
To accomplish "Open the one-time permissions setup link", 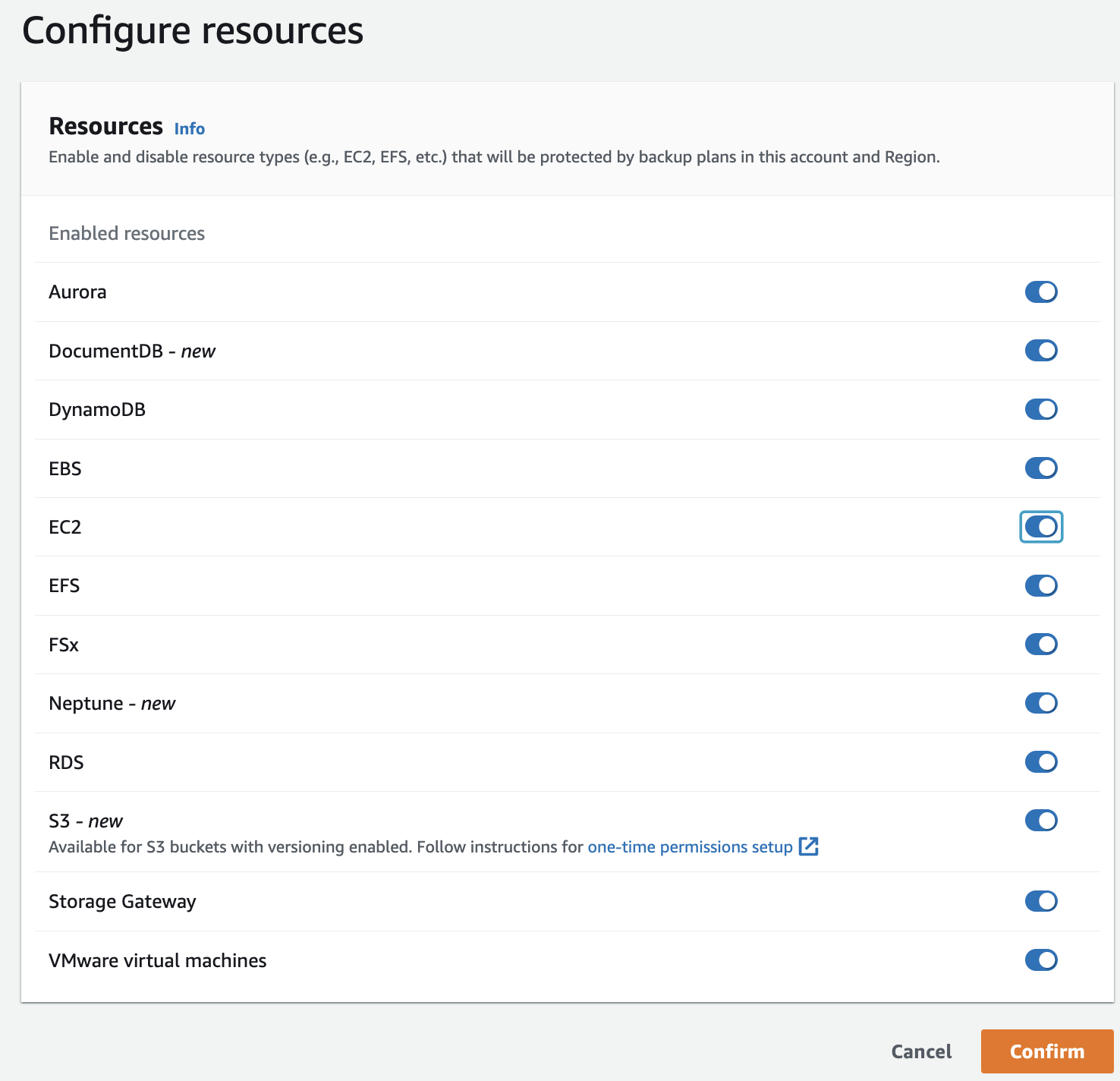I will (690, 846).
